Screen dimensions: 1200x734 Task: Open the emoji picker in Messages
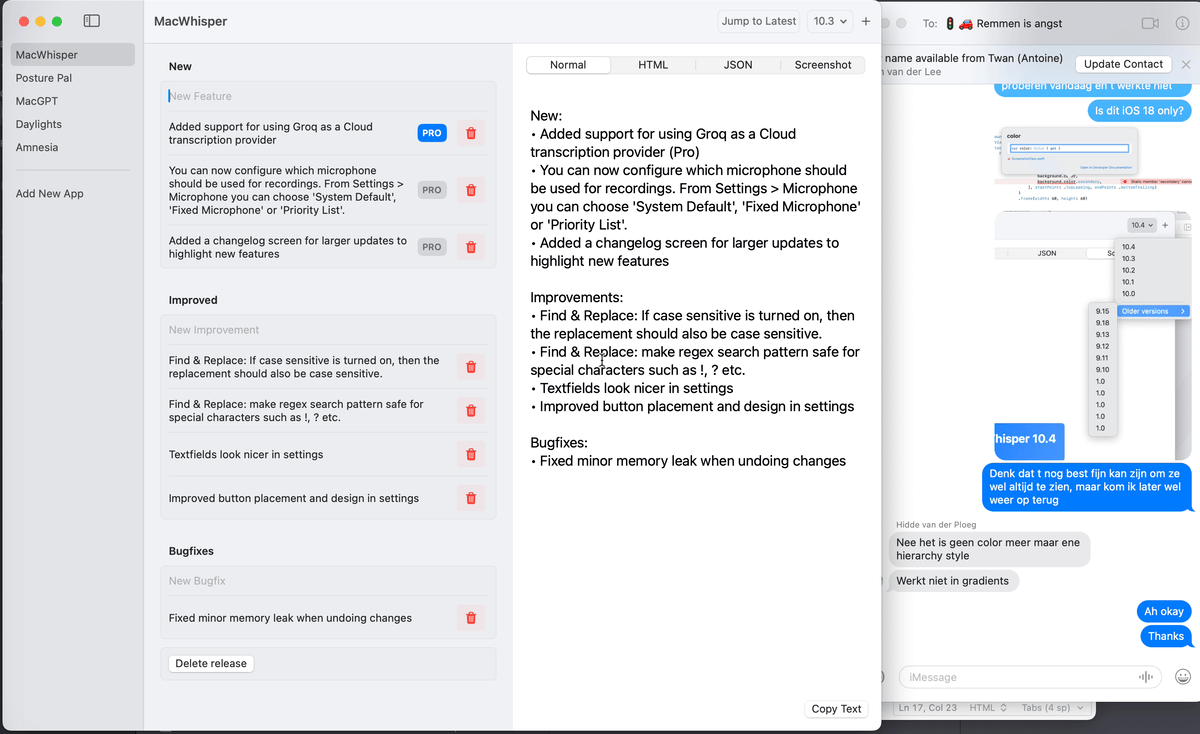(x=1183, y=677)
